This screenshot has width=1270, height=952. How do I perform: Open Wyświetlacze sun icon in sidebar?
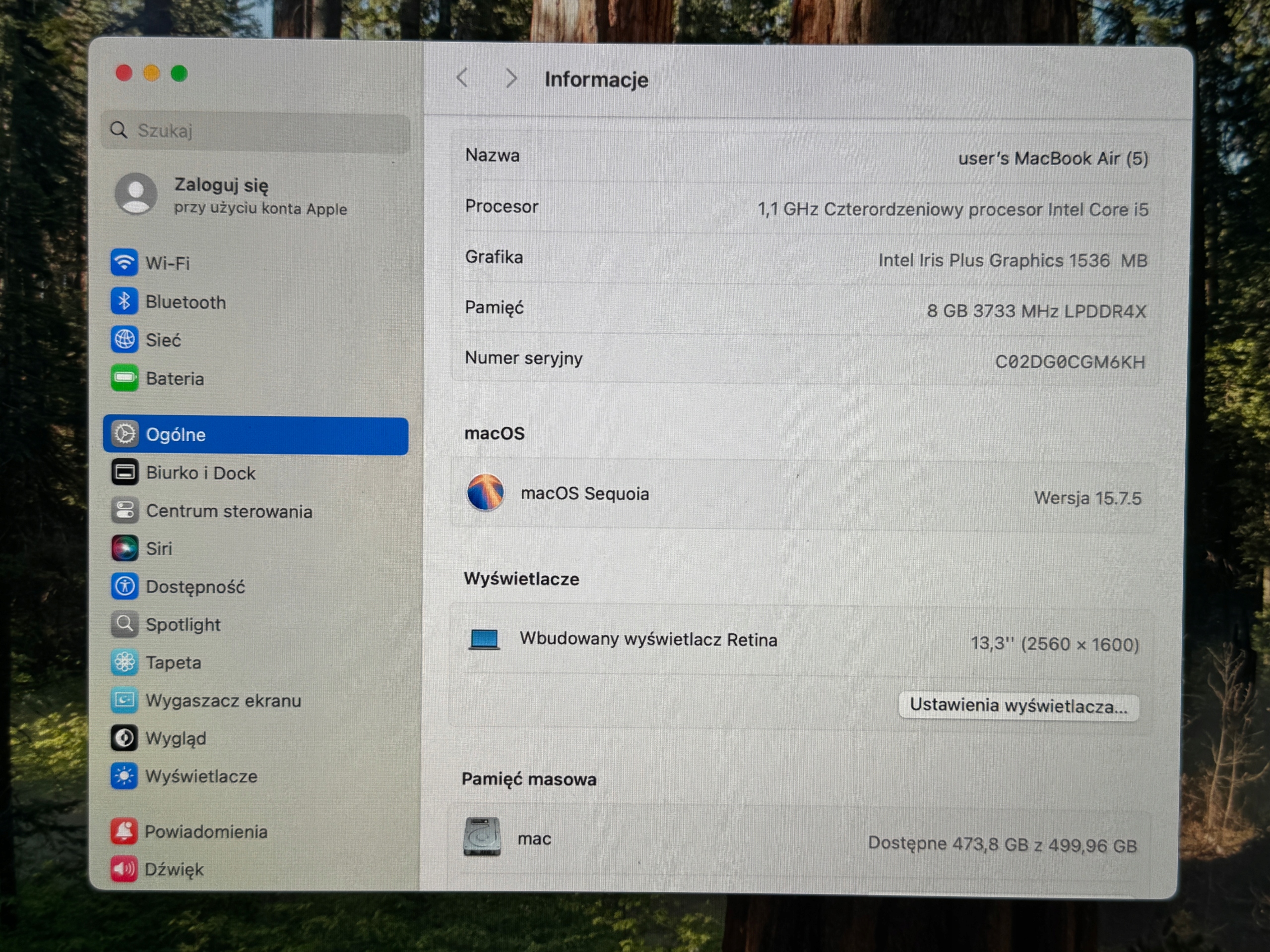125,776
